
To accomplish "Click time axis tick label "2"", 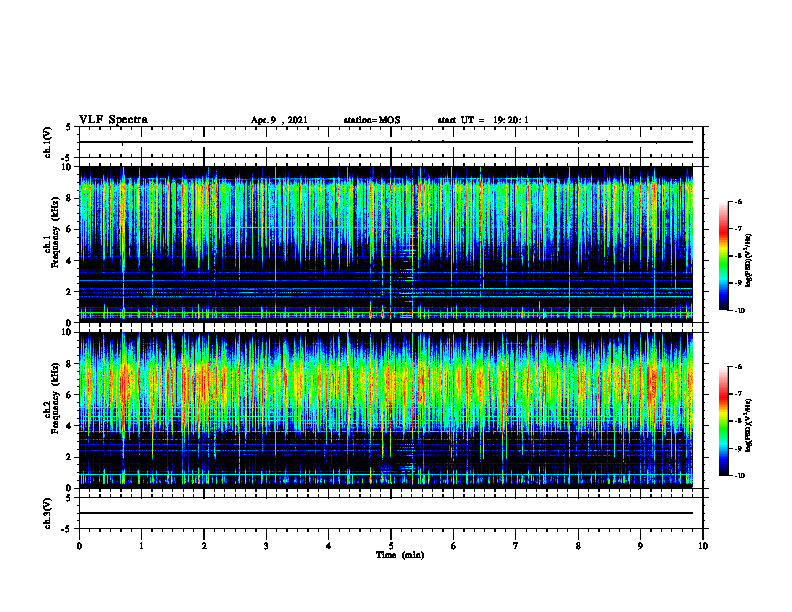I will (204, 546).
